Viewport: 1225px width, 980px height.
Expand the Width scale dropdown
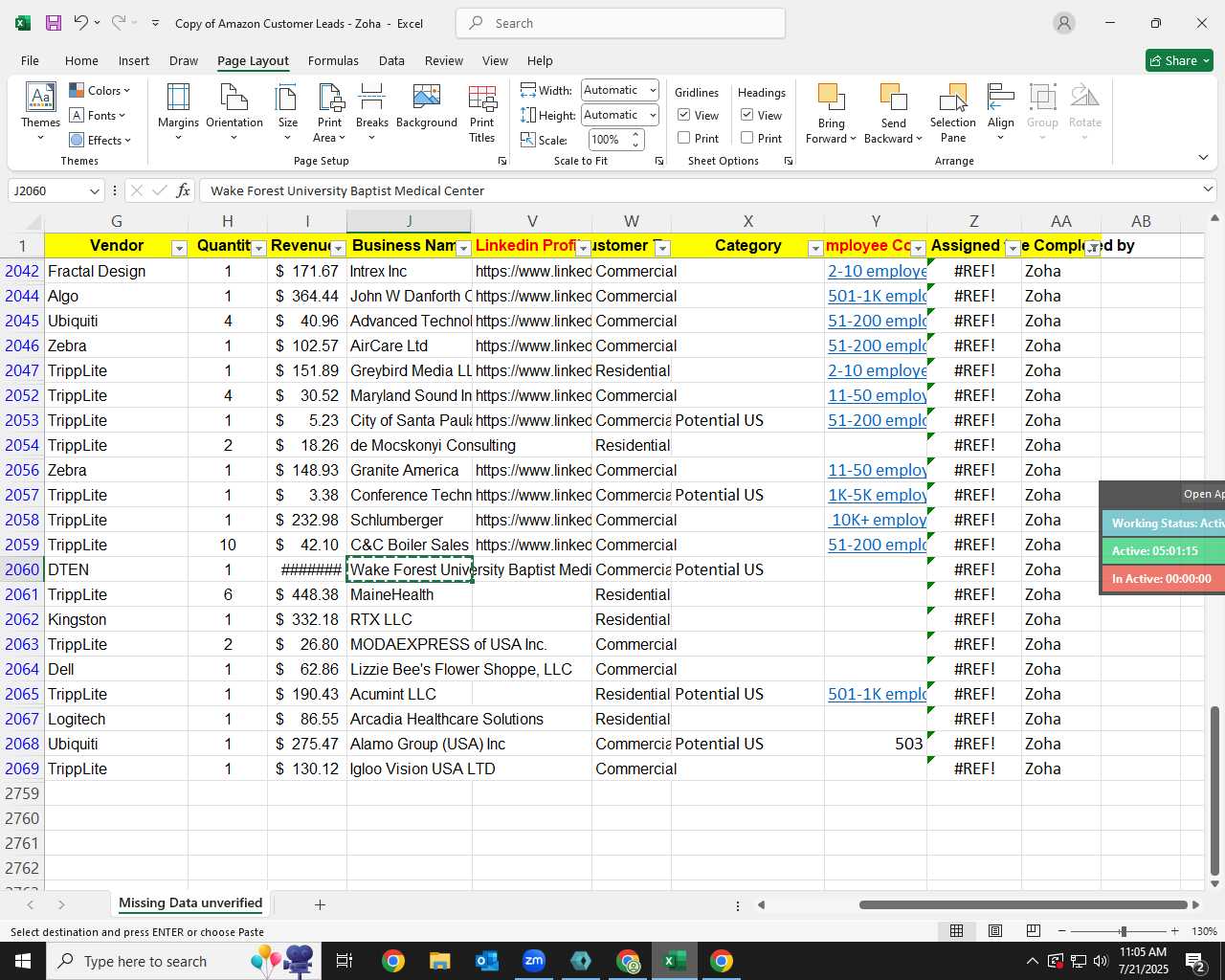[x=653, y=90]
